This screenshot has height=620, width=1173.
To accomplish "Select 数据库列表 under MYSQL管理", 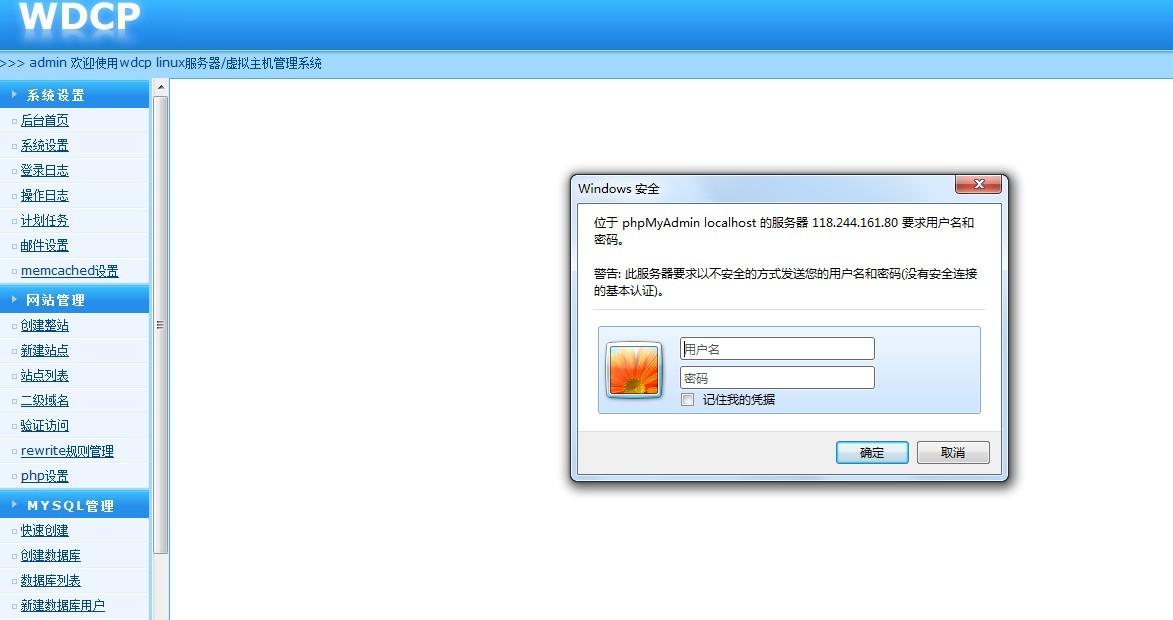I will (x=51, y=580).
